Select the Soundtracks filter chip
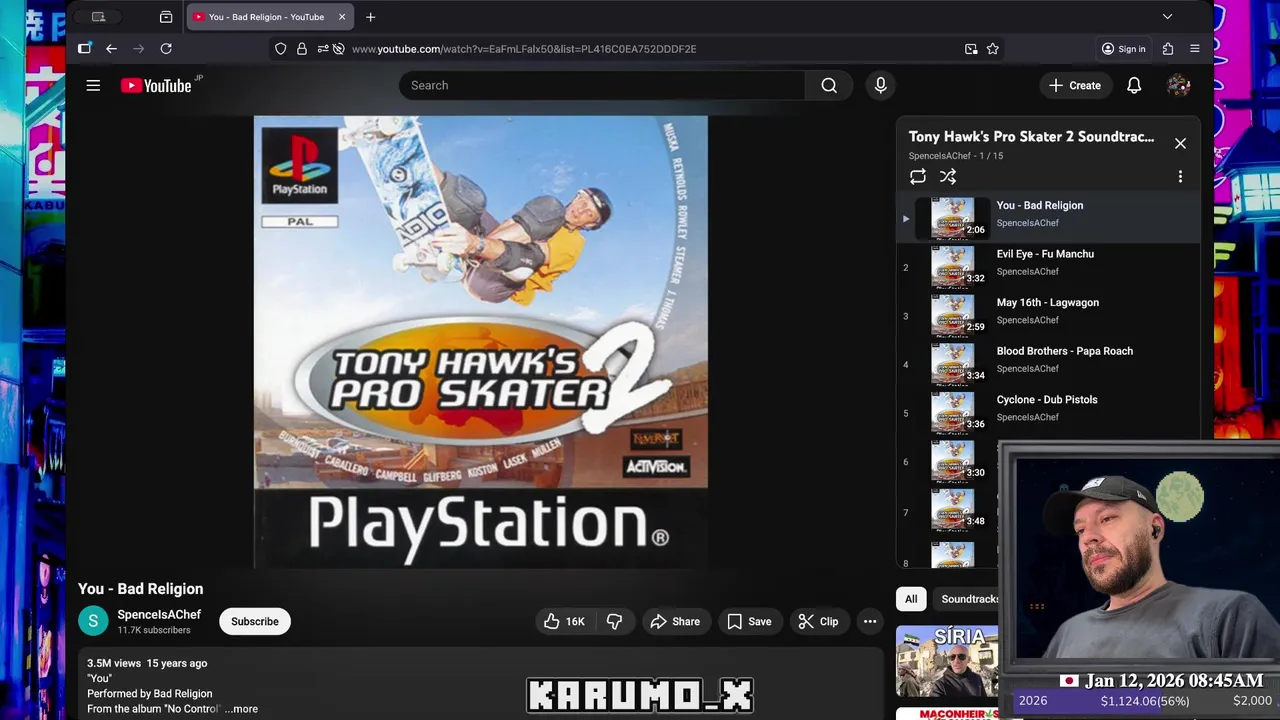 tap(966, 599)
